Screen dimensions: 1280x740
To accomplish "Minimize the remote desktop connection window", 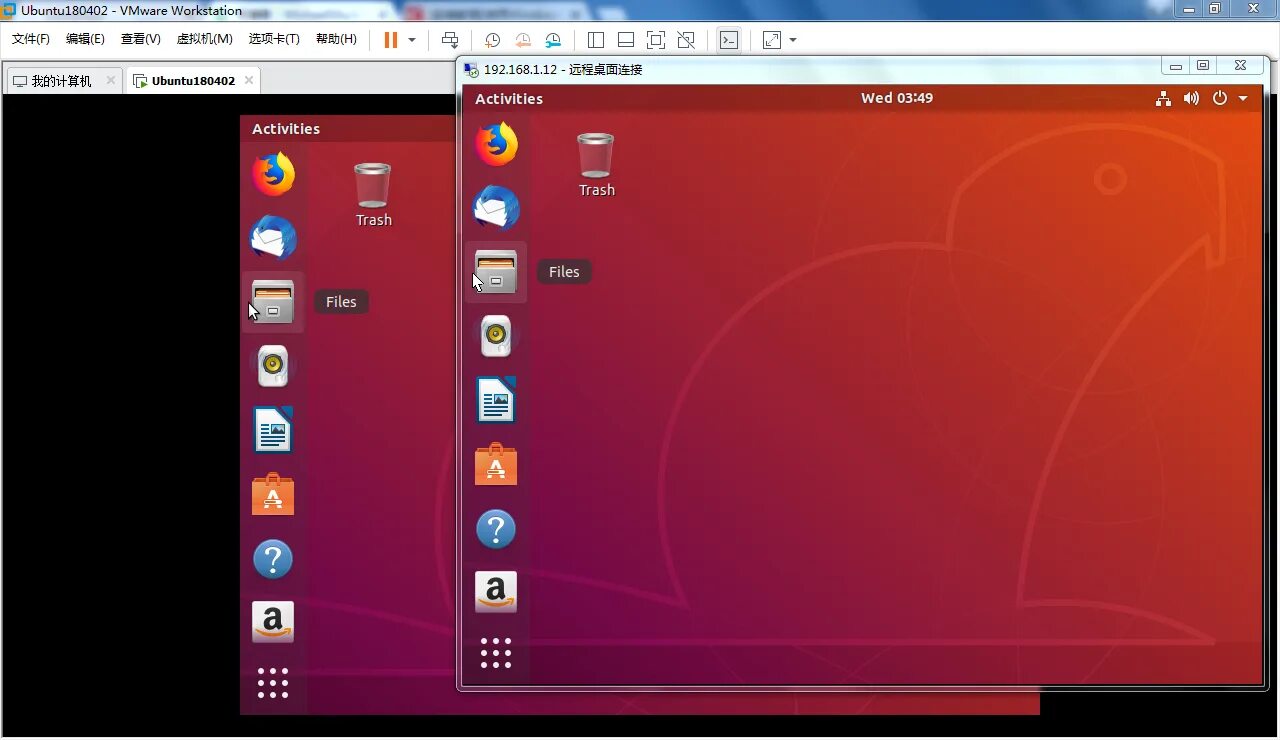I will [1175, 66].
